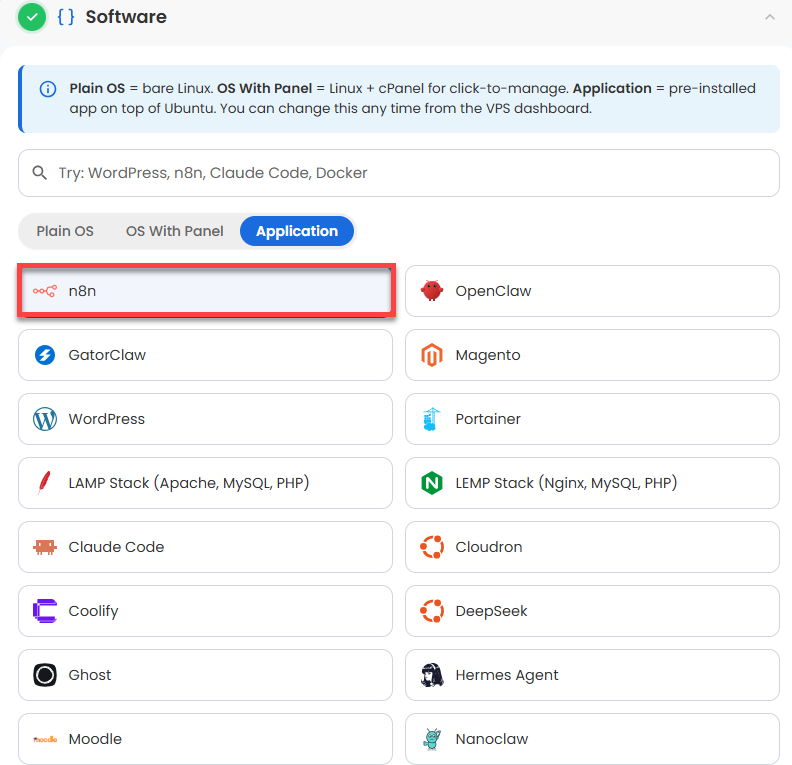Click the Claude Code pixel icon
Screen dimensions: 792x765
click(x=45, y=547)
